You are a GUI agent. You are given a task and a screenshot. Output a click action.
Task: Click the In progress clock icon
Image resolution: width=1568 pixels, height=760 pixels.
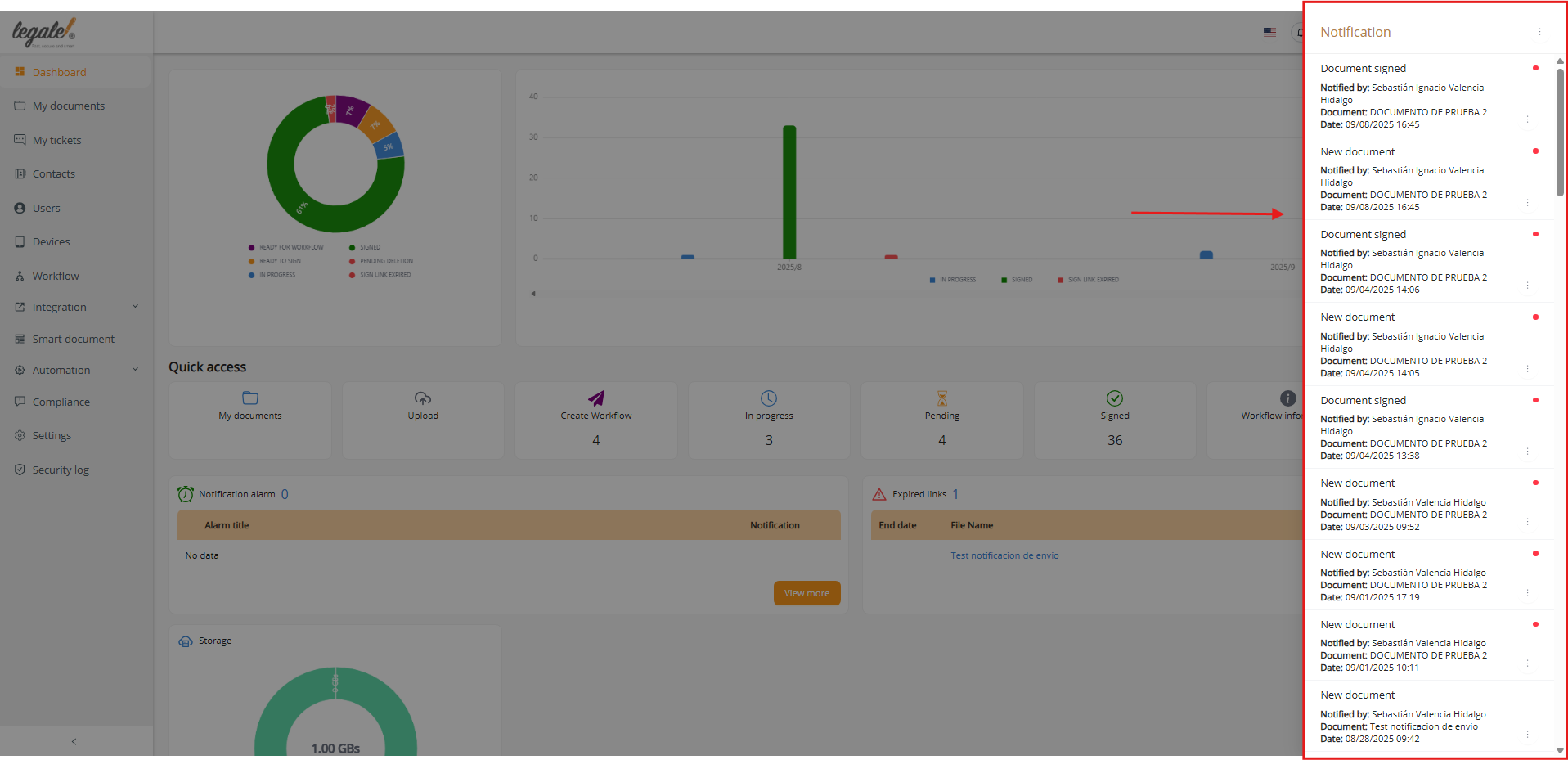[x=769, y=398]
